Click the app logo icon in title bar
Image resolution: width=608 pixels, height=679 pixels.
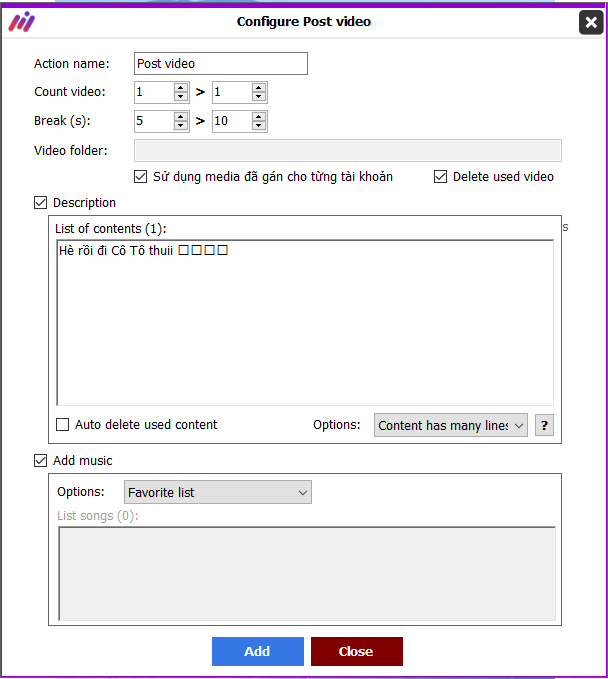pyautogui.click(x=22, y=22)
